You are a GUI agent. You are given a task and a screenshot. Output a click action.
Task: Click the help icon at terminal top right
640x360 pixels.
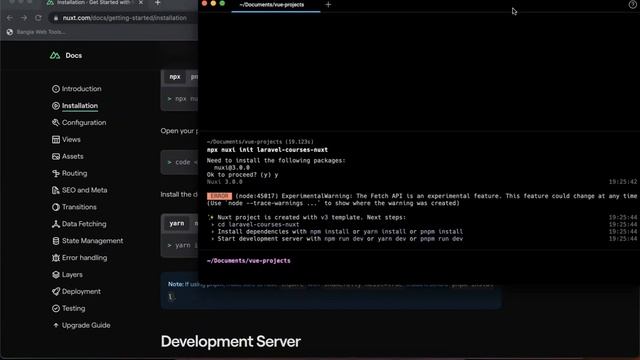pyautogui.click(x=632, y=4)
